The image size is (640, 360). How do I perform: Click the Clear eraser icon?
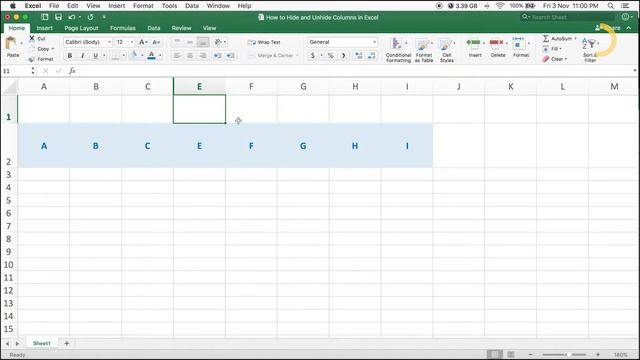pyautogui.click(x=546, y=59)
